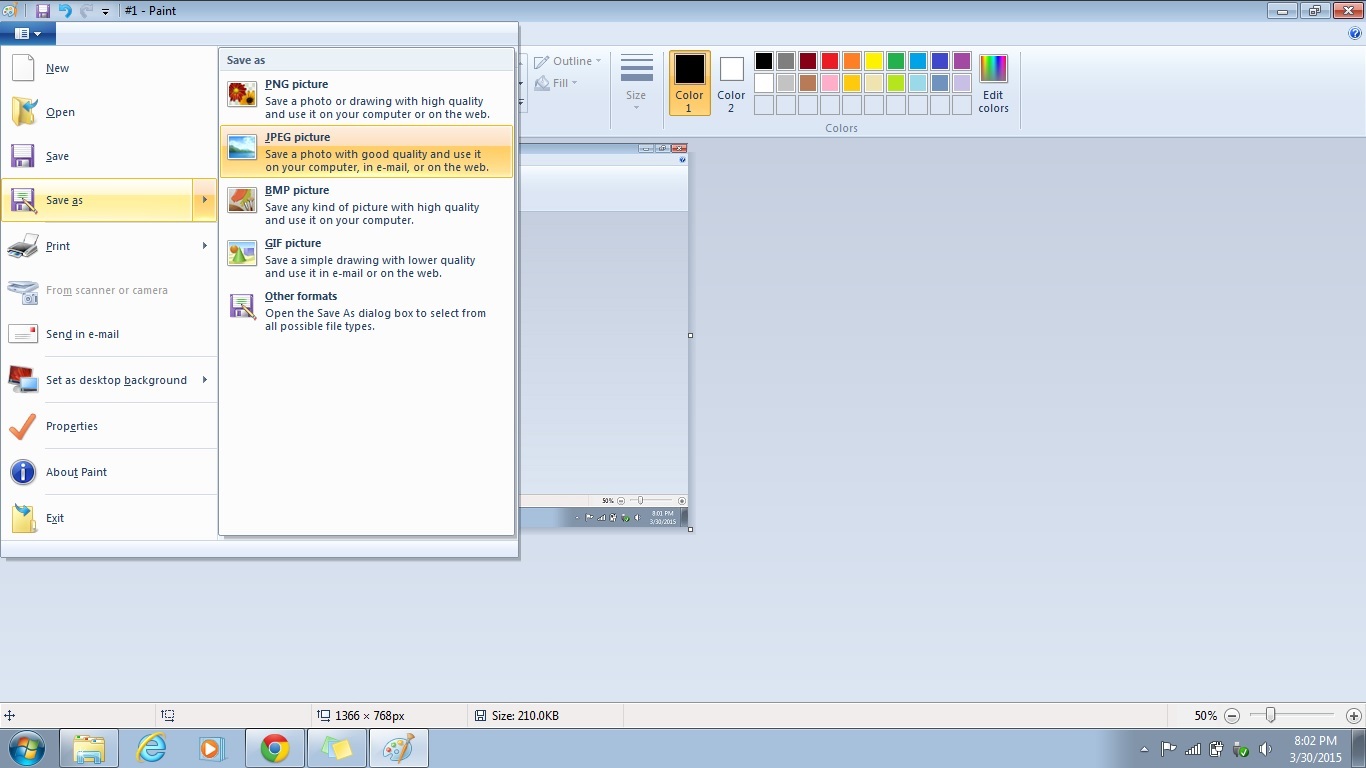This screenshot has width=1366, height=768.
Task: Pick the brown palette swatch
Action: [x=808, y=84]
